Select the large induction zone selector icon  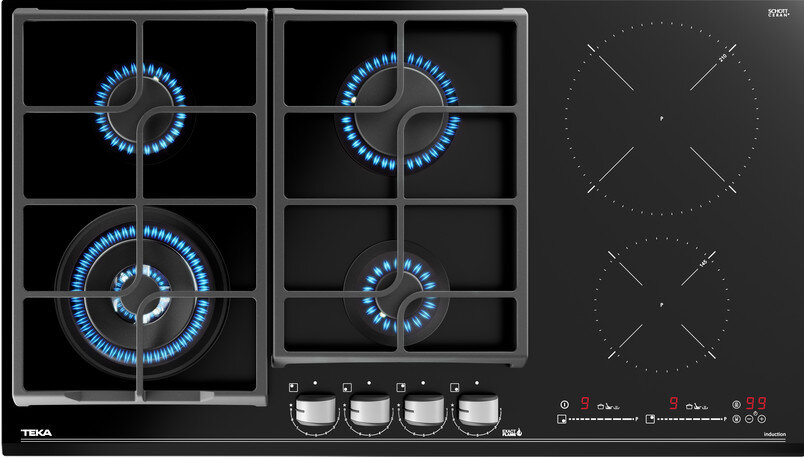pos(564,420)
